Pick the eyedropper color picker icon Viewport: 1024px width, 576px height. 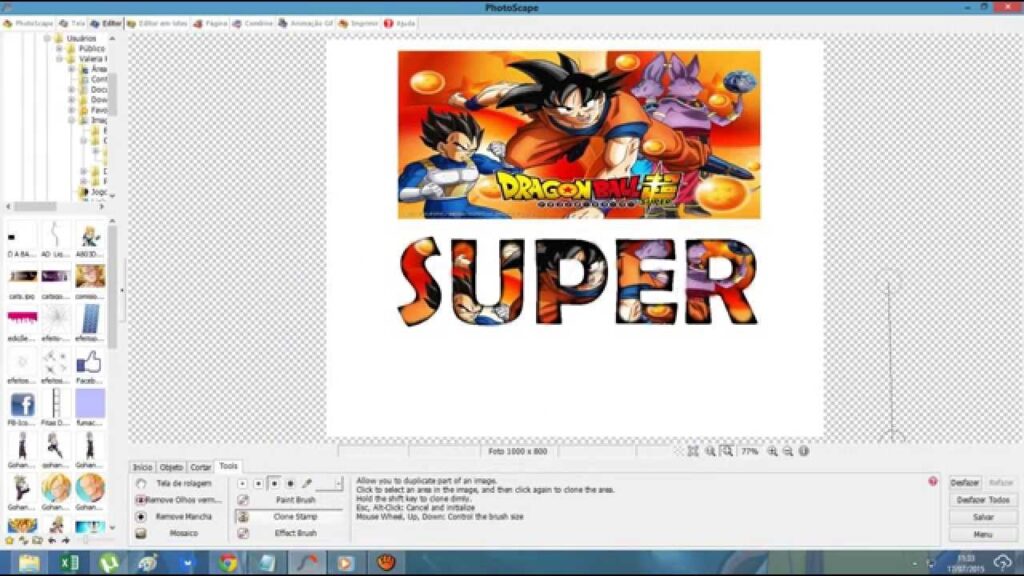(x=307, y=483)
